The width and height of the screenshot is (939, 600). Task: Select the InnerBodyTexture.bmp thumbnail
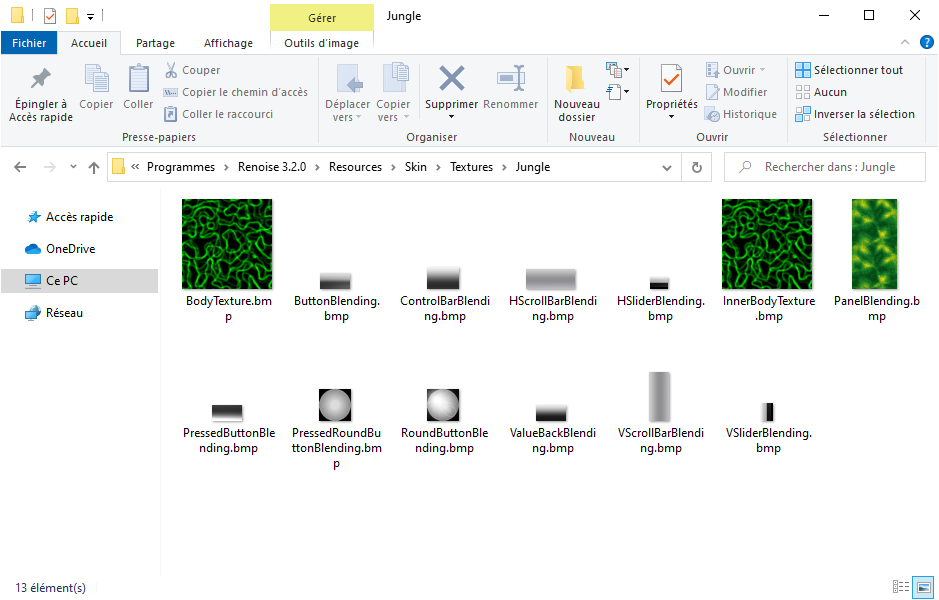click(x=767, y=244)
